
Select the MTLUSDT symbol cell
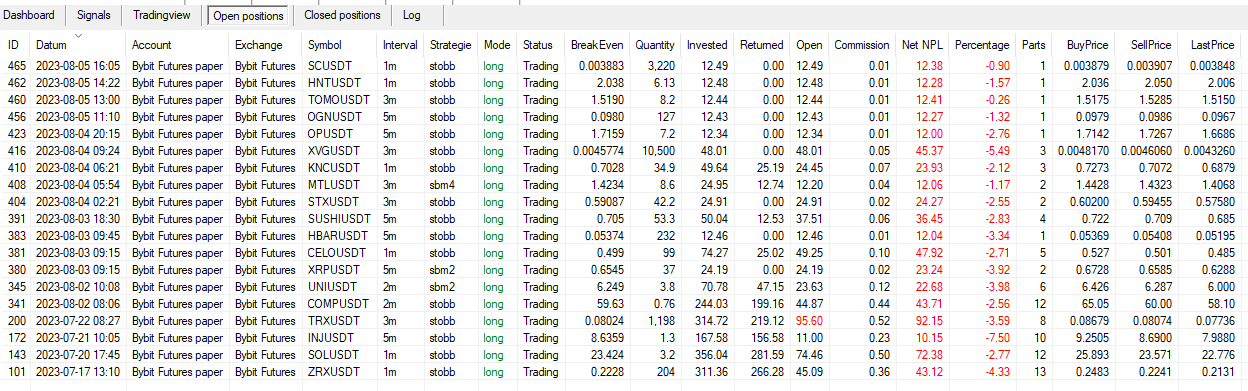point(330,184)
